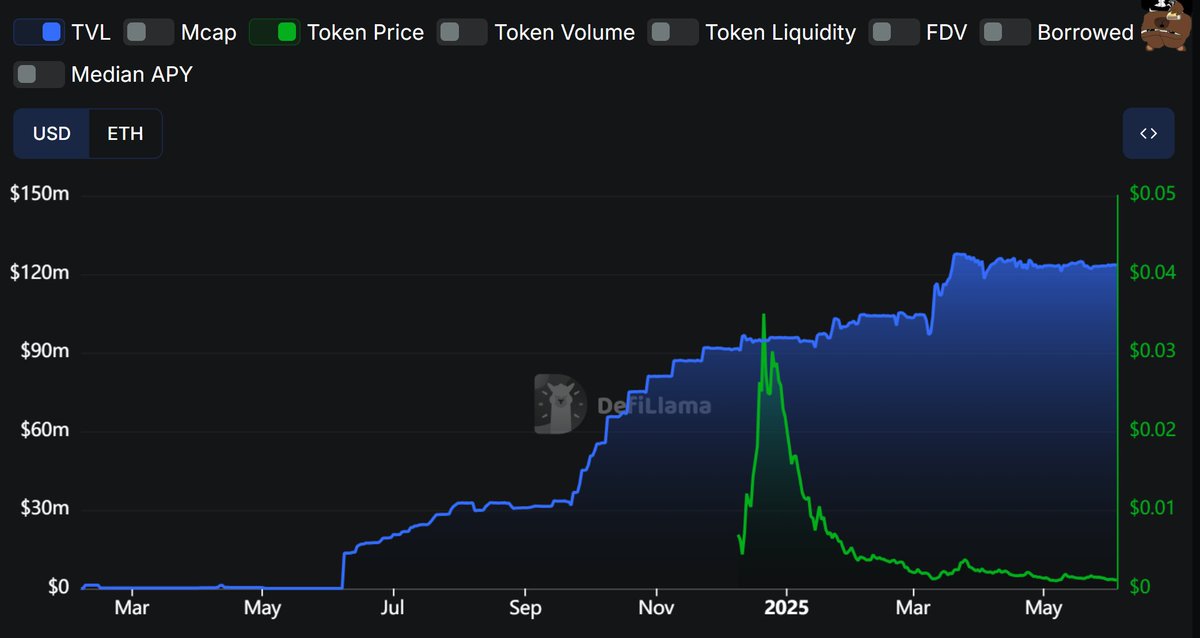Enable the FDV toggle
1200x638 pixels.
[x=895, y=32]
